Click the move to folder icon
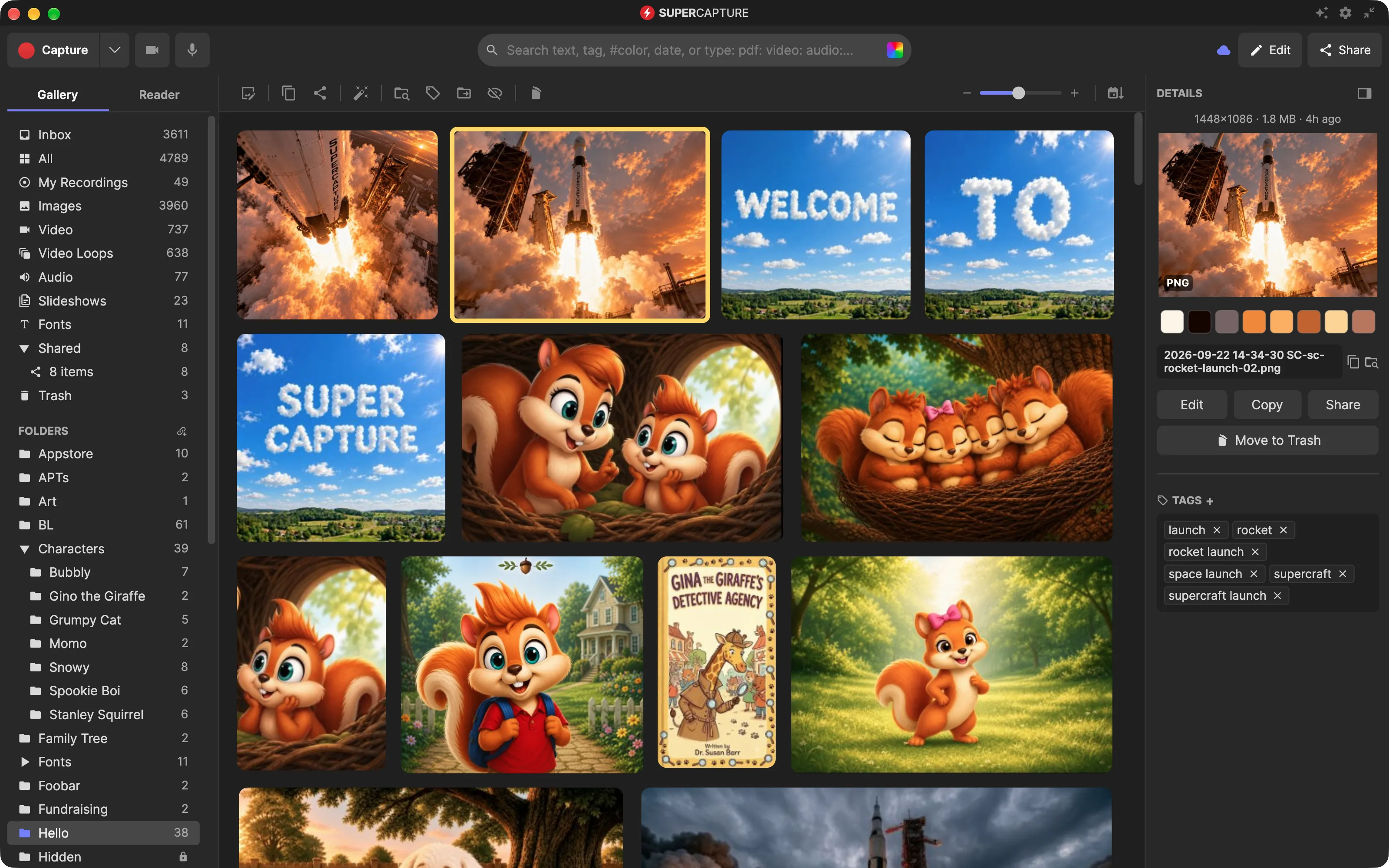The width and height of the screenshot is (1389, 868). (464, 93)
